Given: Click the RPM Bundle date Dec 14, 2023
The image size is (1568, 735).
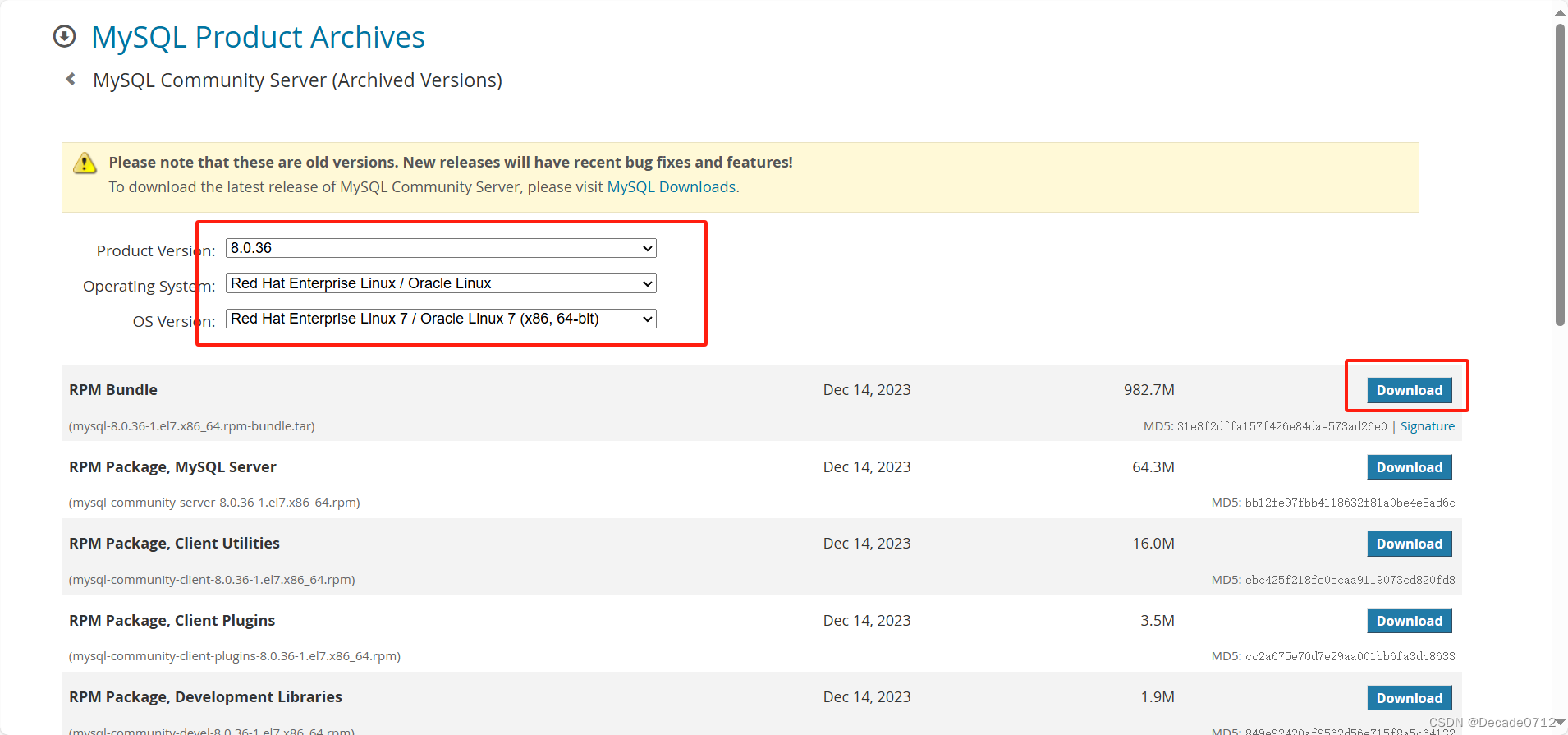Looking at the screenshot, I should point(867,390).
